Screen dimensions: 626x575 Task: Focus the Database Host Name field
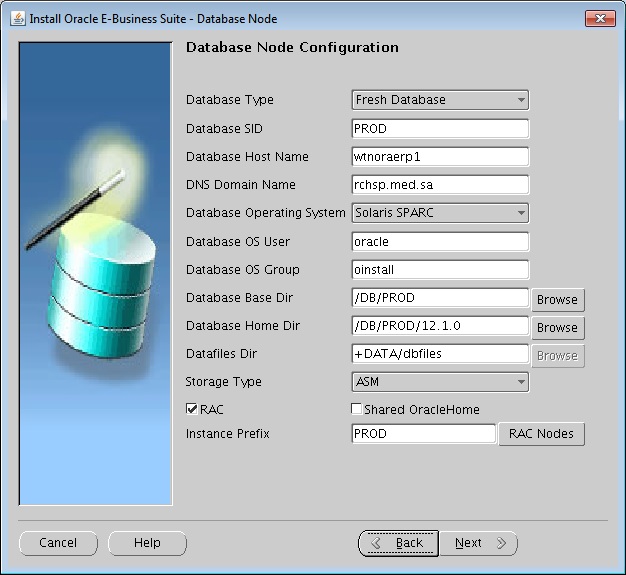[x=440, y=157]
